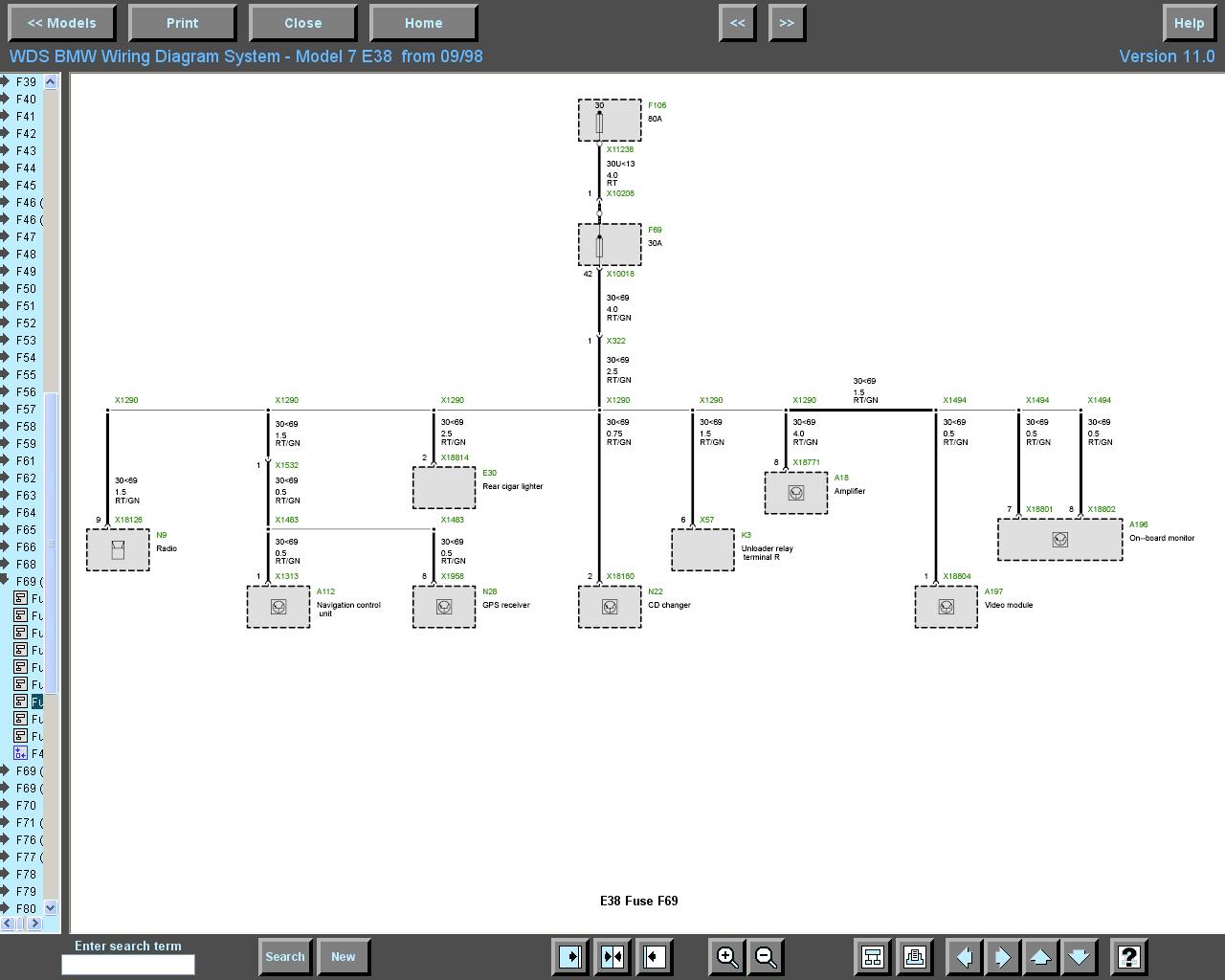Viewport: 1225px width, 980px height.
Task: Go back to the Models page
Action: 61,23
